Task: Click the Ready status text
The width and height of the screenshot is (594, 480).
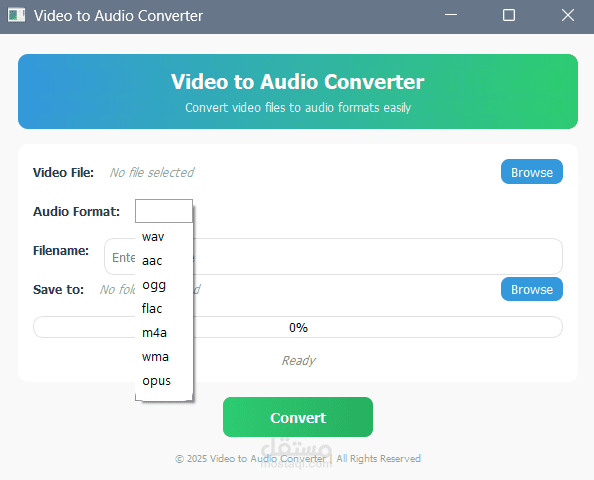Action: pos(298,360)
